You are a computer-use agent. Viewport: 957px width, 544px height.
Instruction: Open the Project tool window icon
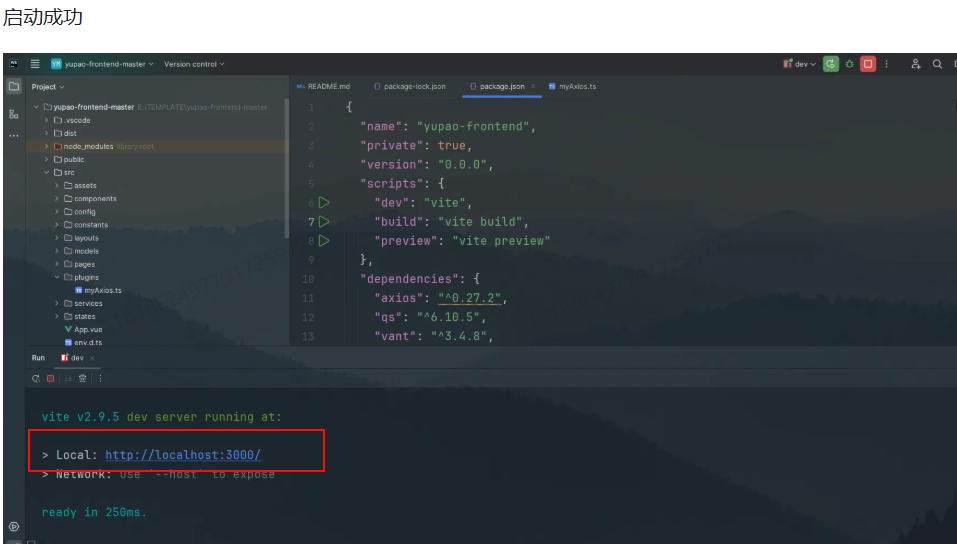13,87
